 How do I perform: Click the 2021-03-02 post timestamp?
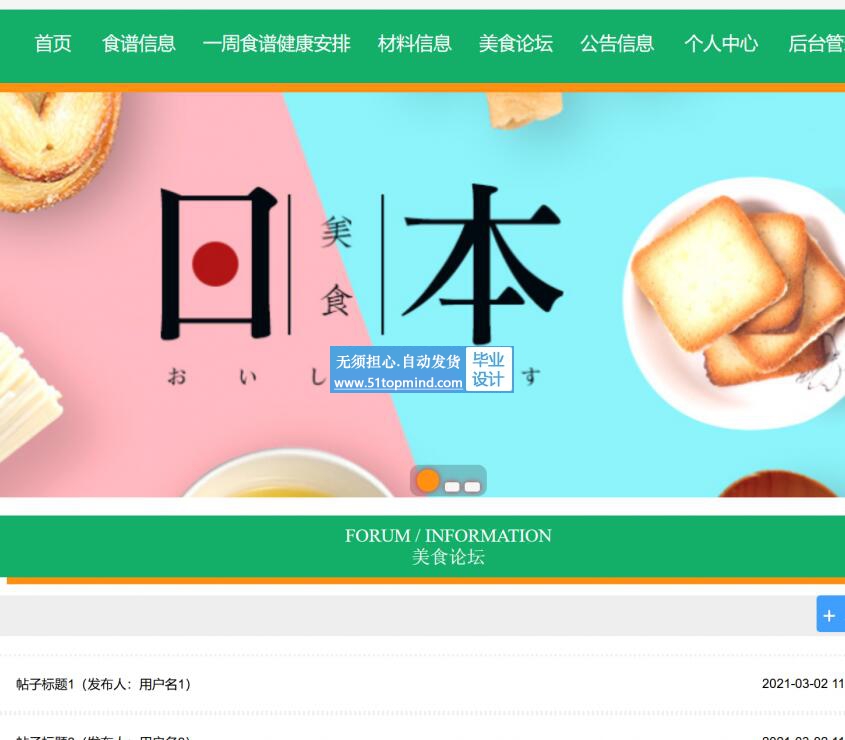[803, 684]
